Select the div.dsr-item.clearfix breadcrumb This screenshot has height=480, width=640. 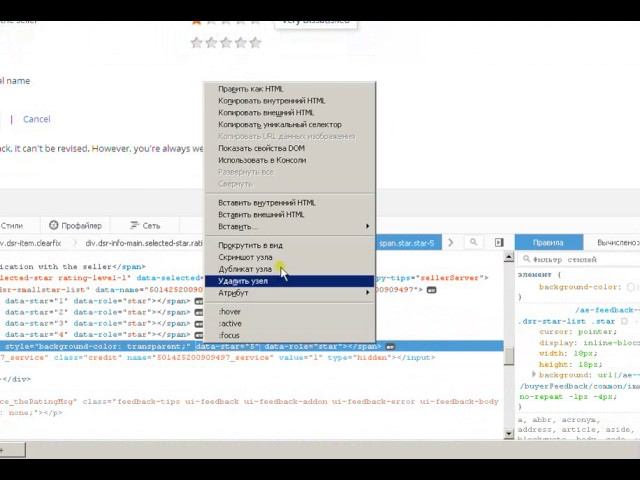click(x=31, y=243)
